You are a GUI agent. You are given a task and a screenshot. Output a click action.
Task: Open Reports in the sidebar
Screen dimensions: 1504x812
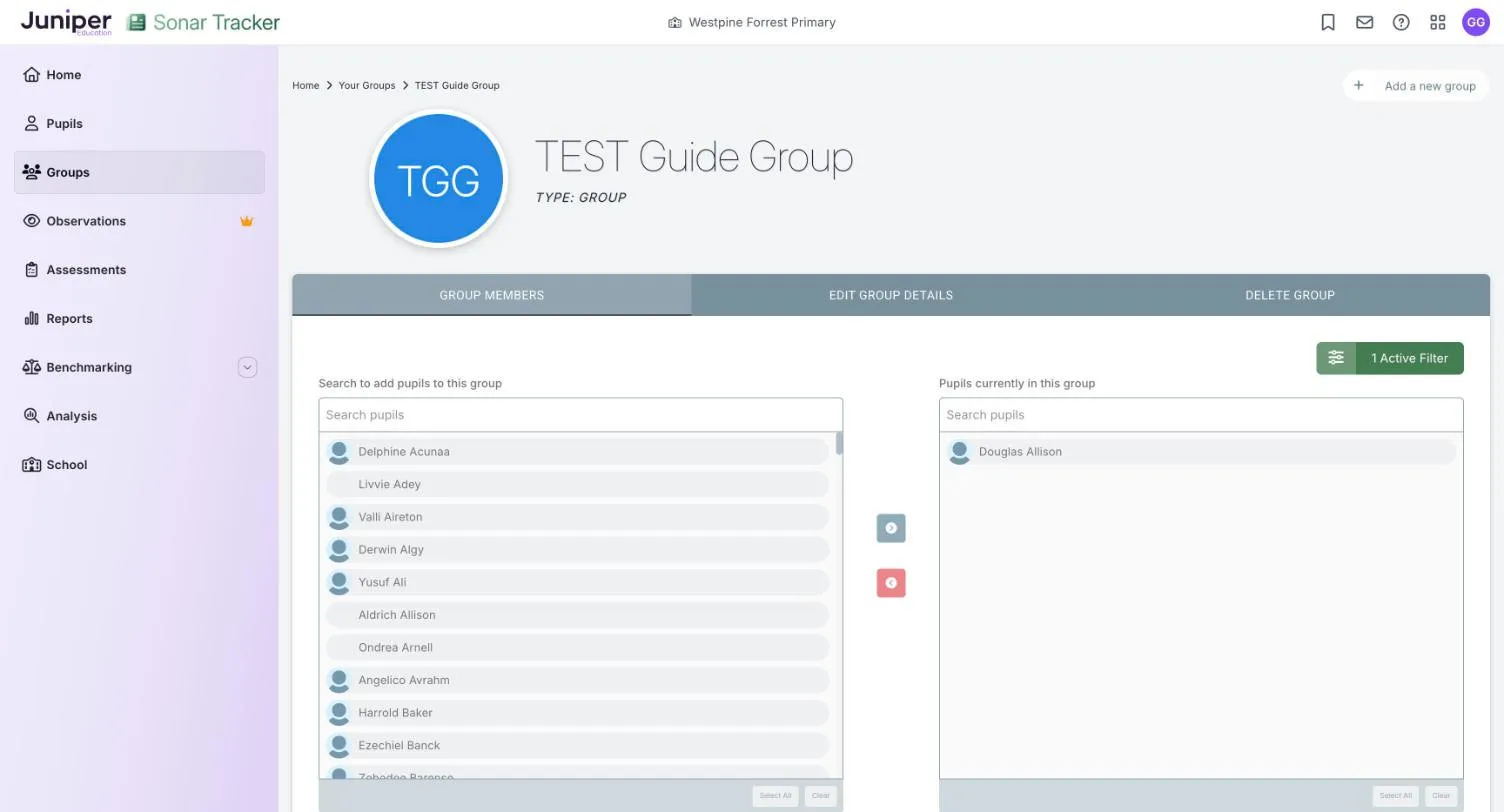139,319
